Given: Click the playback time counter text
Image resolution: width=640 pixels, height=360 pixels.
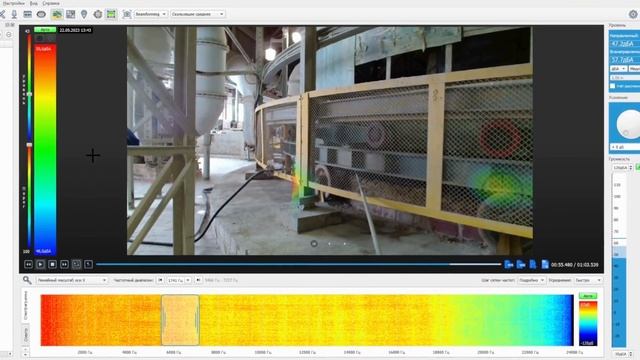Looking at the screenshot, I should point(575,265).
